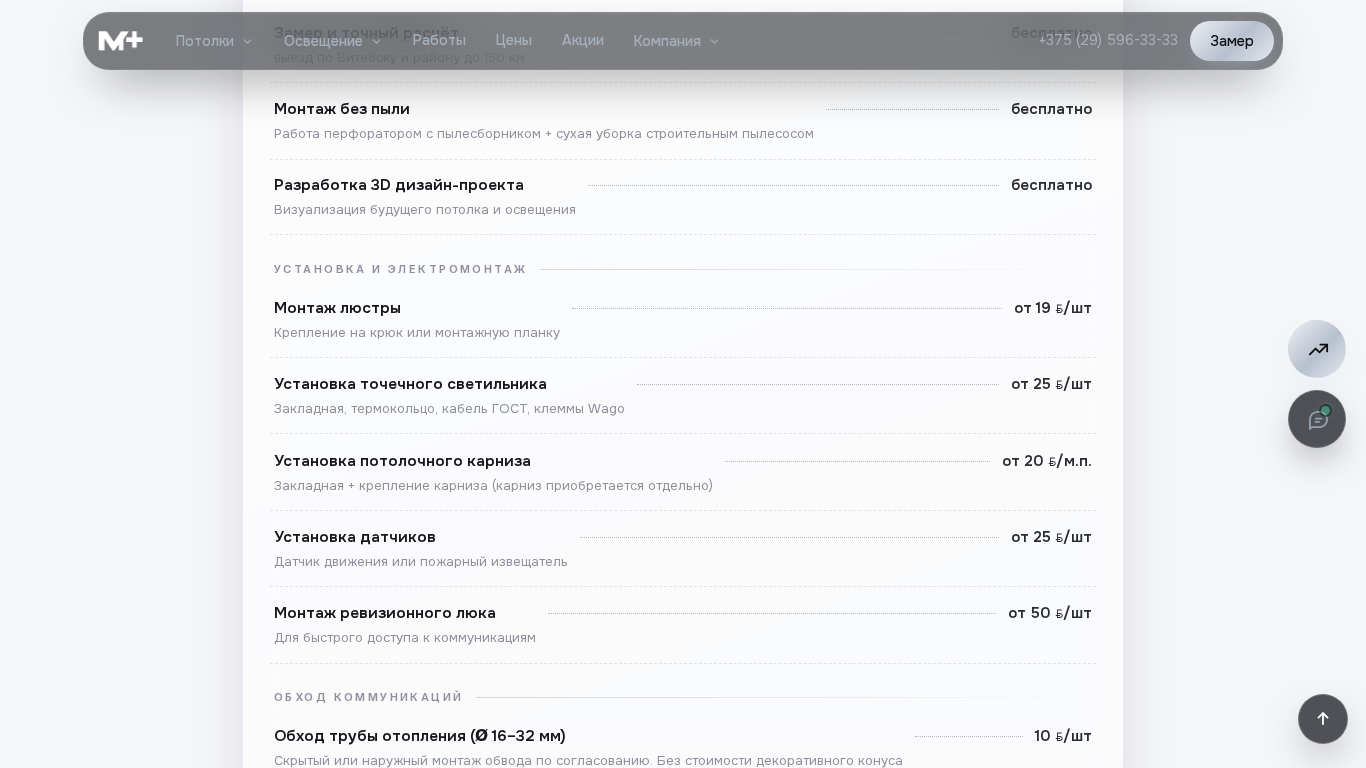The width and height of the screenshot is (1366, 768).
Task: Click price от 20 per м.п.
Action: point(1047,461)
